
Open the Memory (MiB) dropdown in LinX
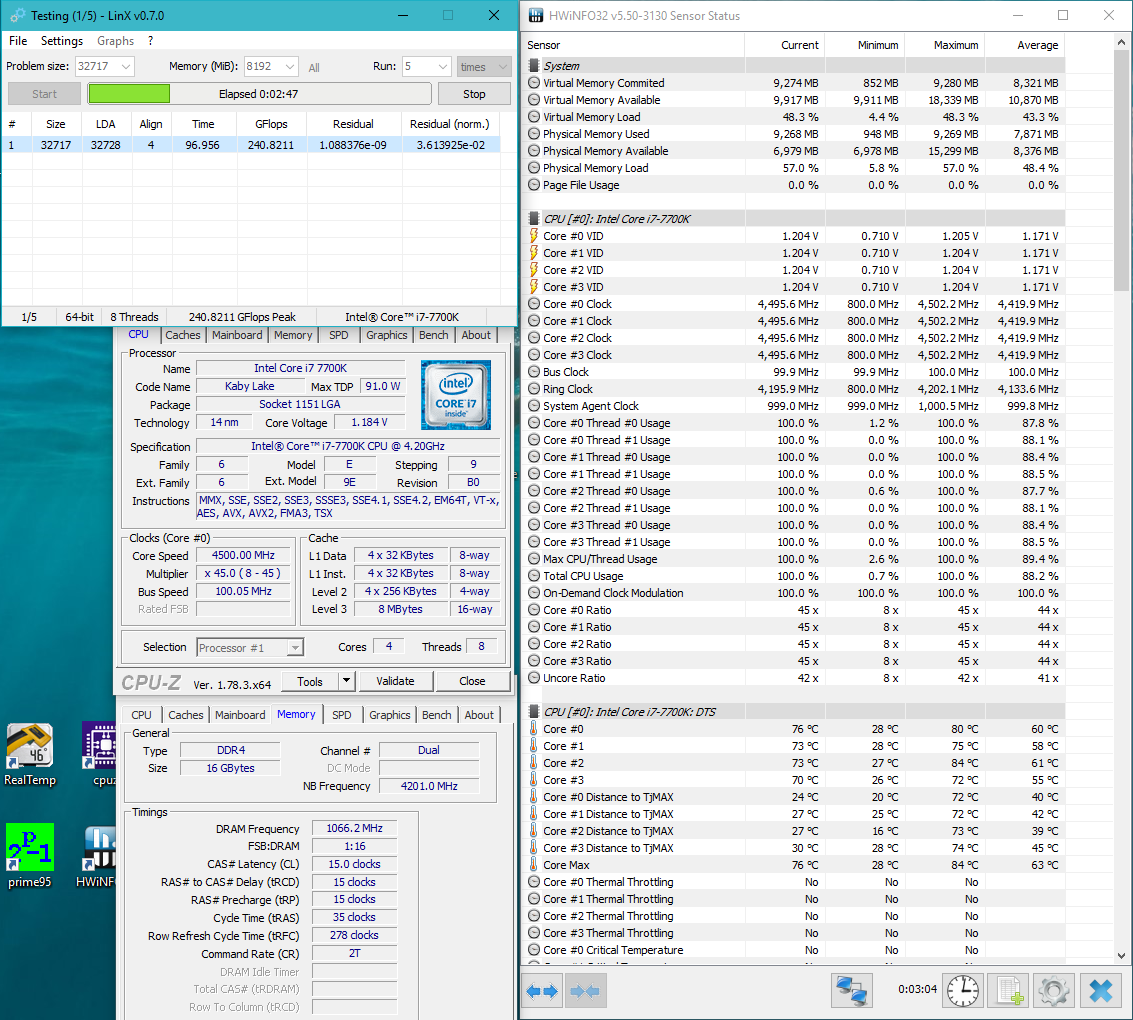(x=290, y=66)
